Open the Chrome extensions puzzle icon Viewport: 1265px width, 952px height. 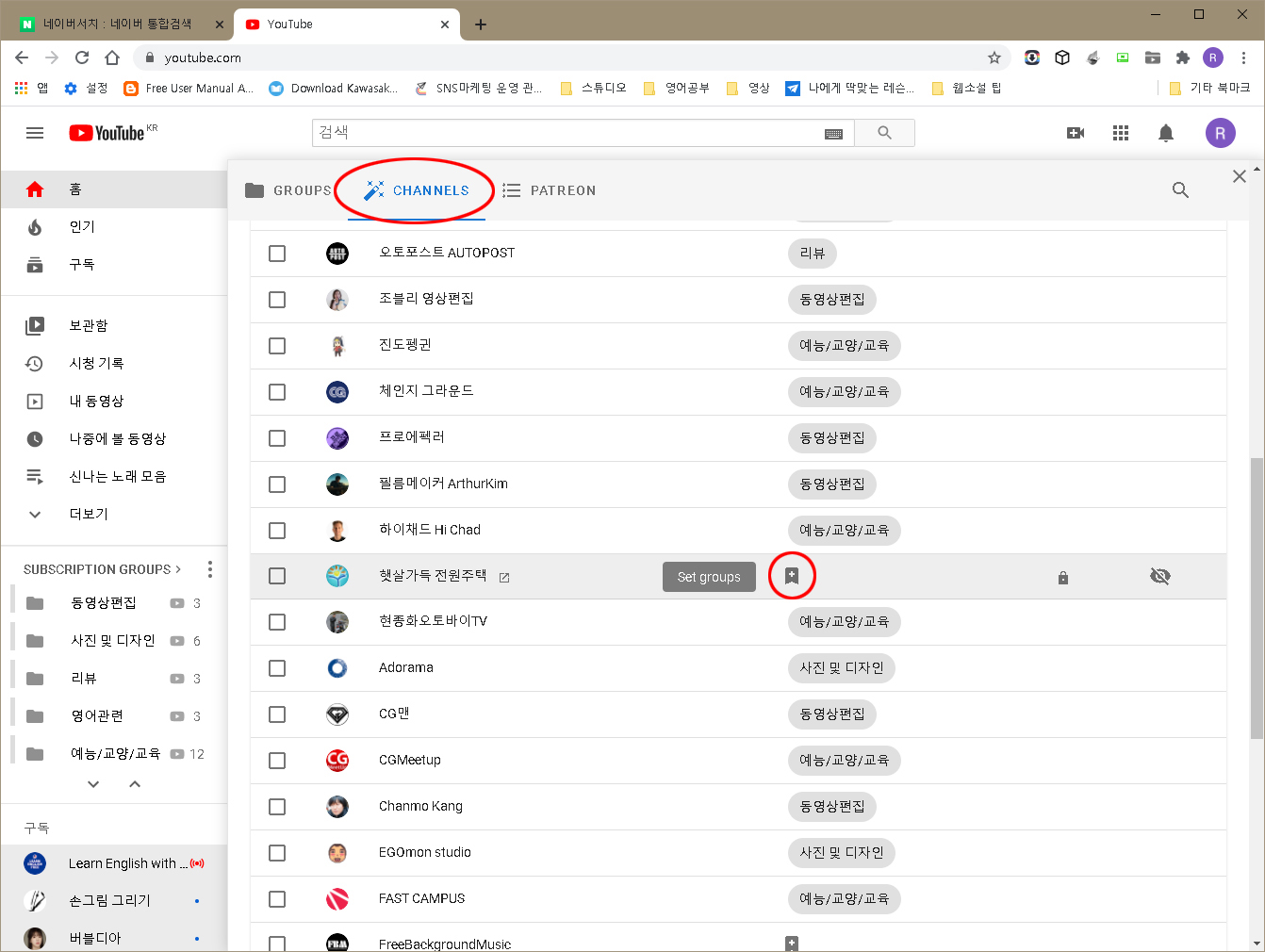pyautogui.click(x=1183, y=57)
